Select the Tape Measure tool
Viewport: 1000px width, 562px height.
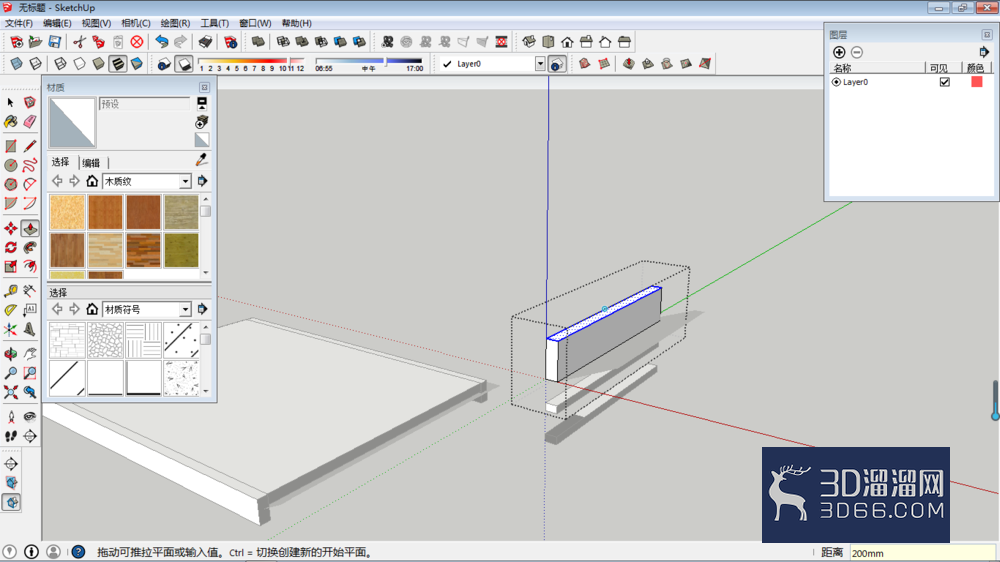coord(10,292)
